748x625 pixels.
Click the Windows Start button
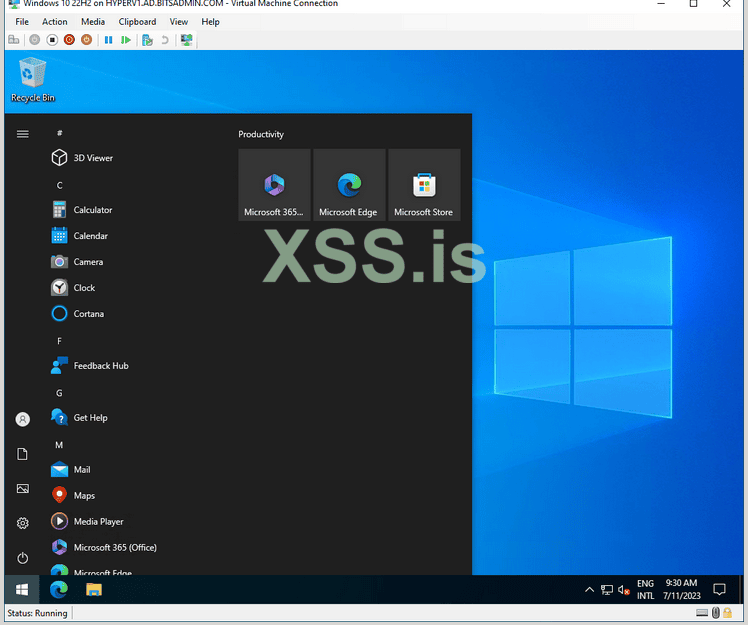coord(22,590)
